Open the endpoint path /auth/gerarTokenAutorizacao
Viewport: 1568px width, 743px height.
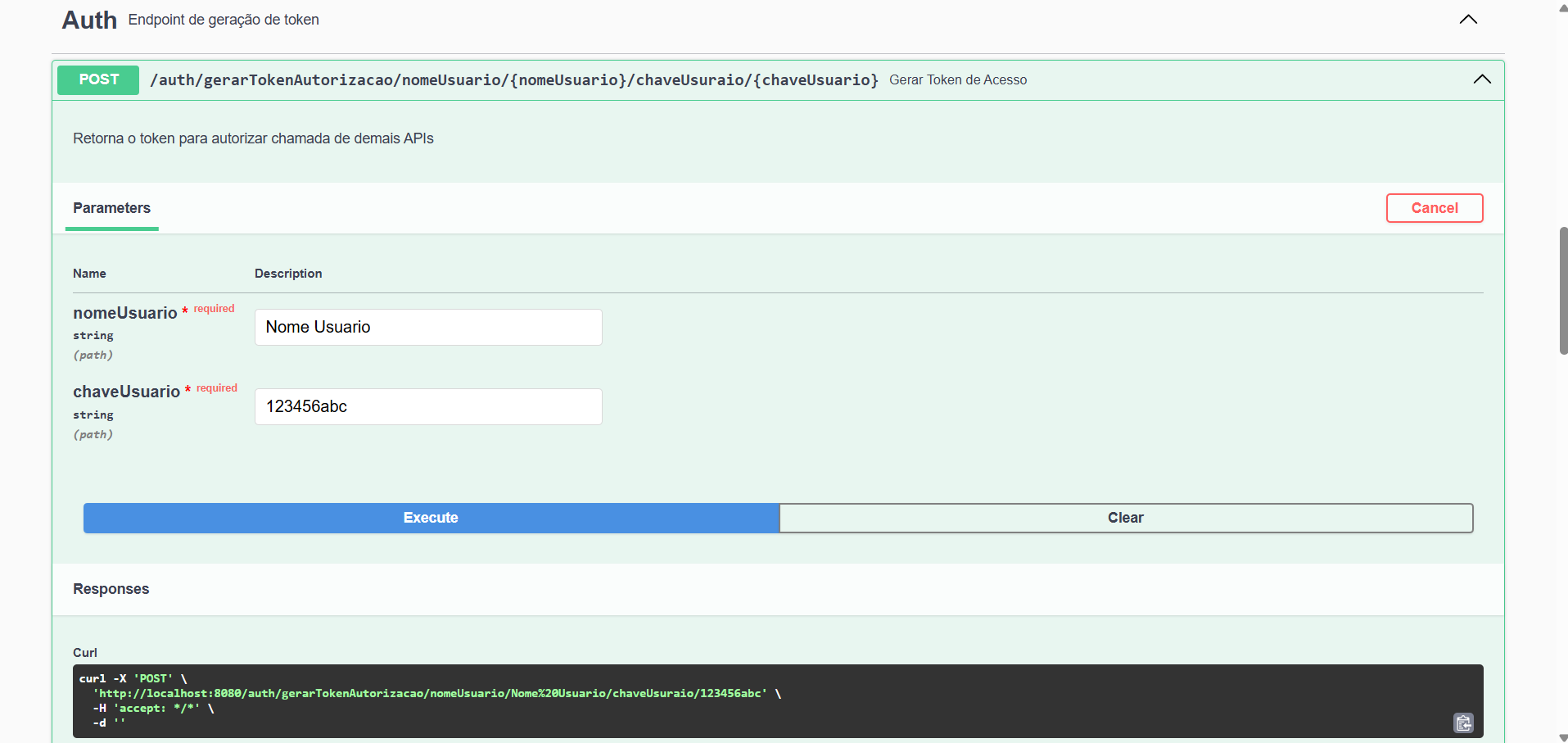(x=514, y=79)
